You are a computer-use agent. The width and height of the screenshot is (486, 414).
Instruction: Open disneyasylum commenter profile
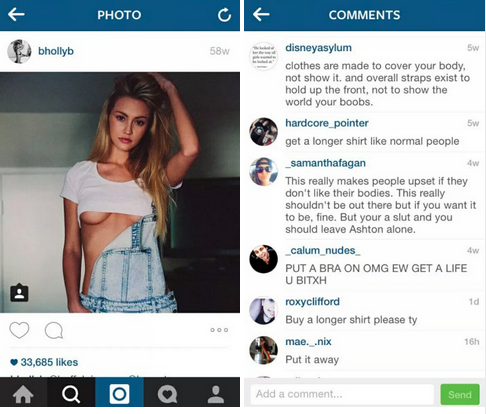pos(318,48)
